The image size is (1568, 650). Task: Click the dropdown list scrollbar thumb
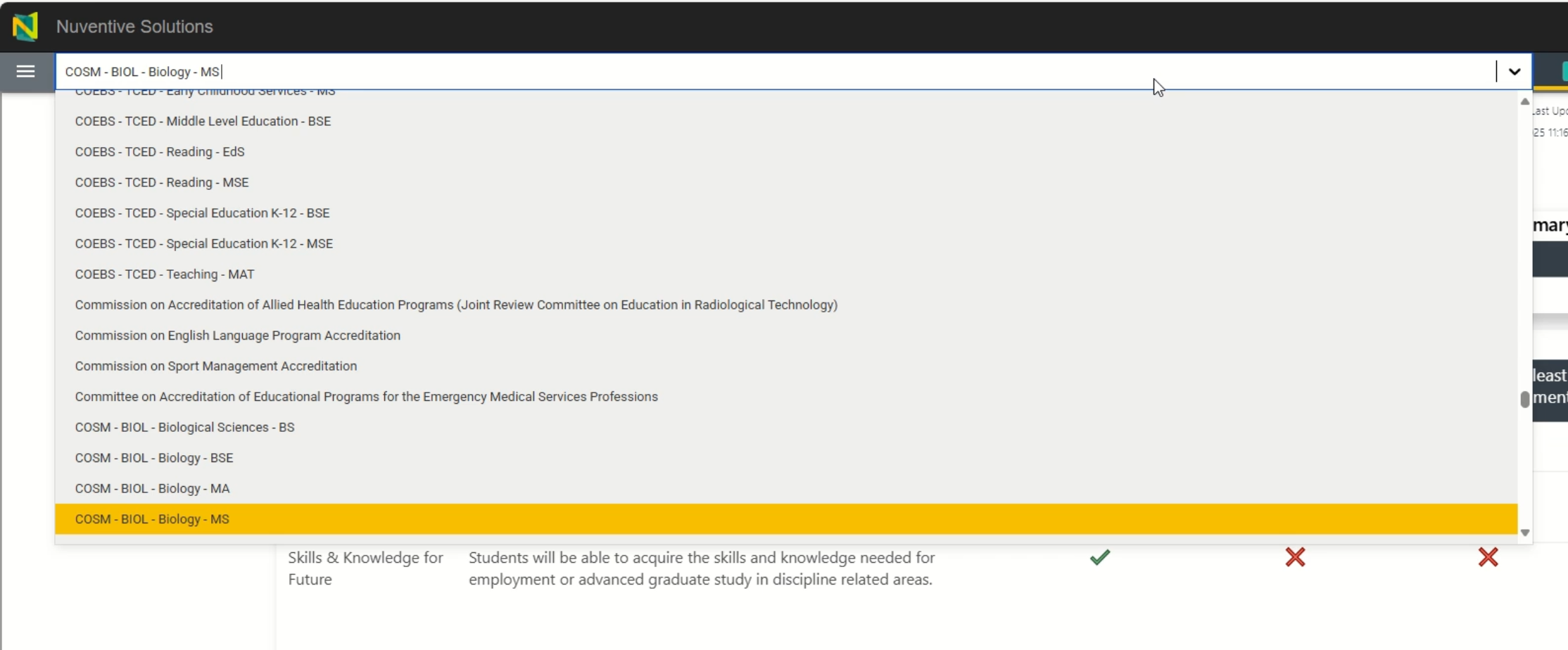(x=1524, y=399)
